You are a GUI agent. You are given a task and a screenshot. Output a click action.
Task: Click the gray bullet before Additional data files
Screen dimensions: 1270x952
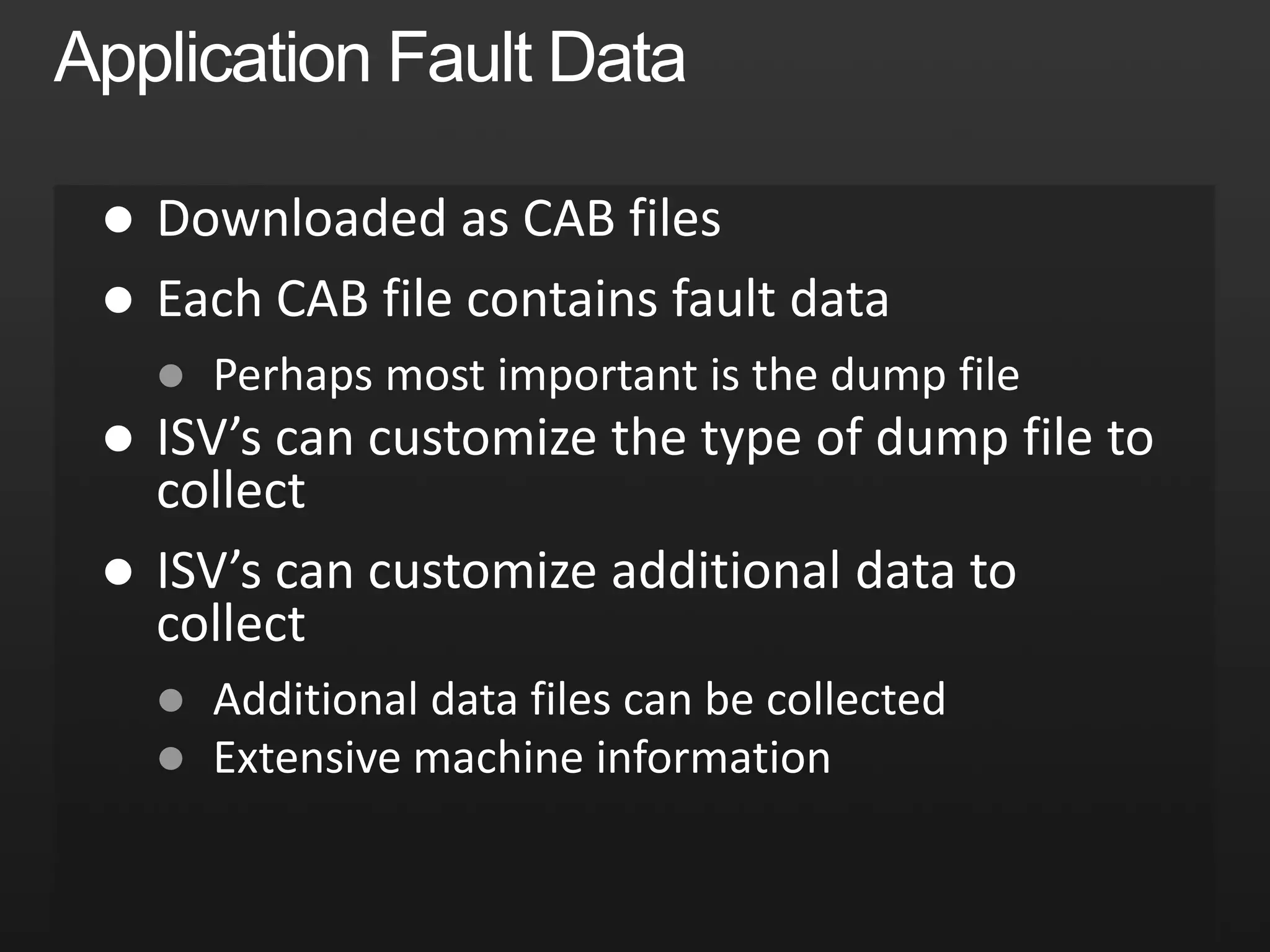171,700
